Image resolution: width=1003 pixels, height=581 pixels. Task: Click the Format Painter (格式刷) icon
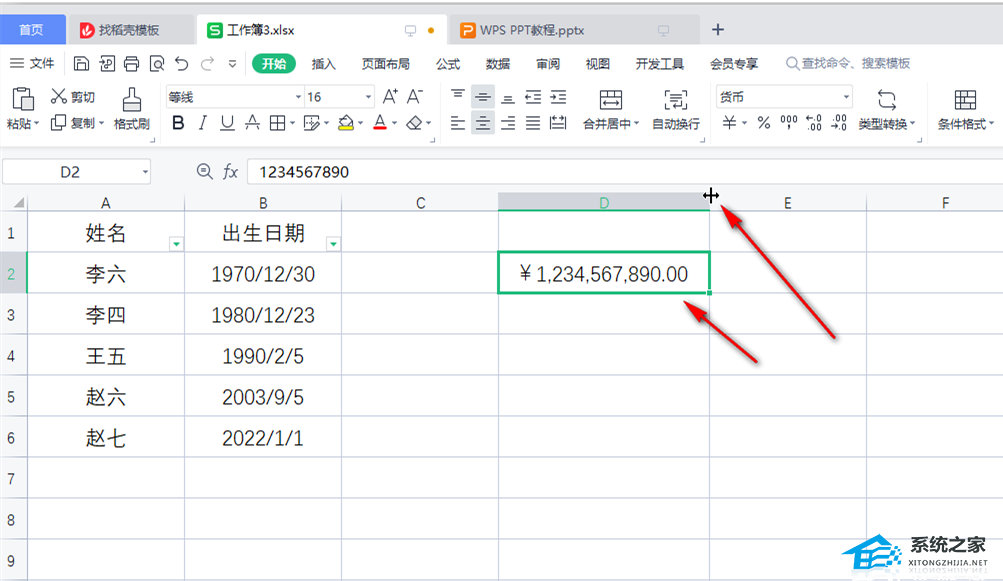click(x=131, y=100)
